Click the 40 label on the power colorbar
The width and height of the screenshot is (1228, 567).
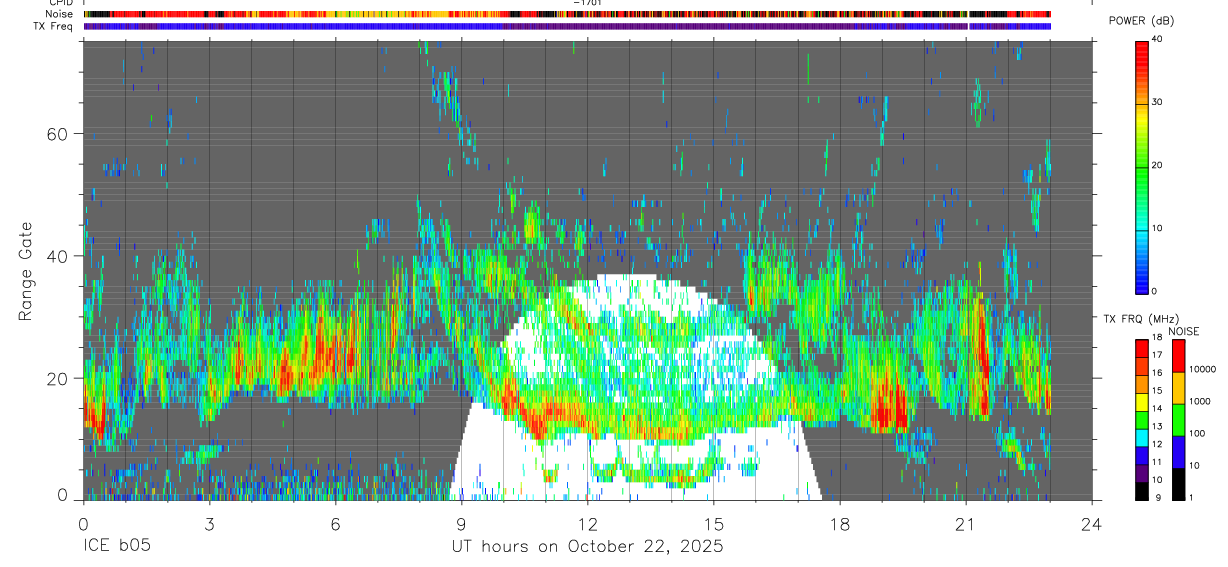(x=1157, y=39)
